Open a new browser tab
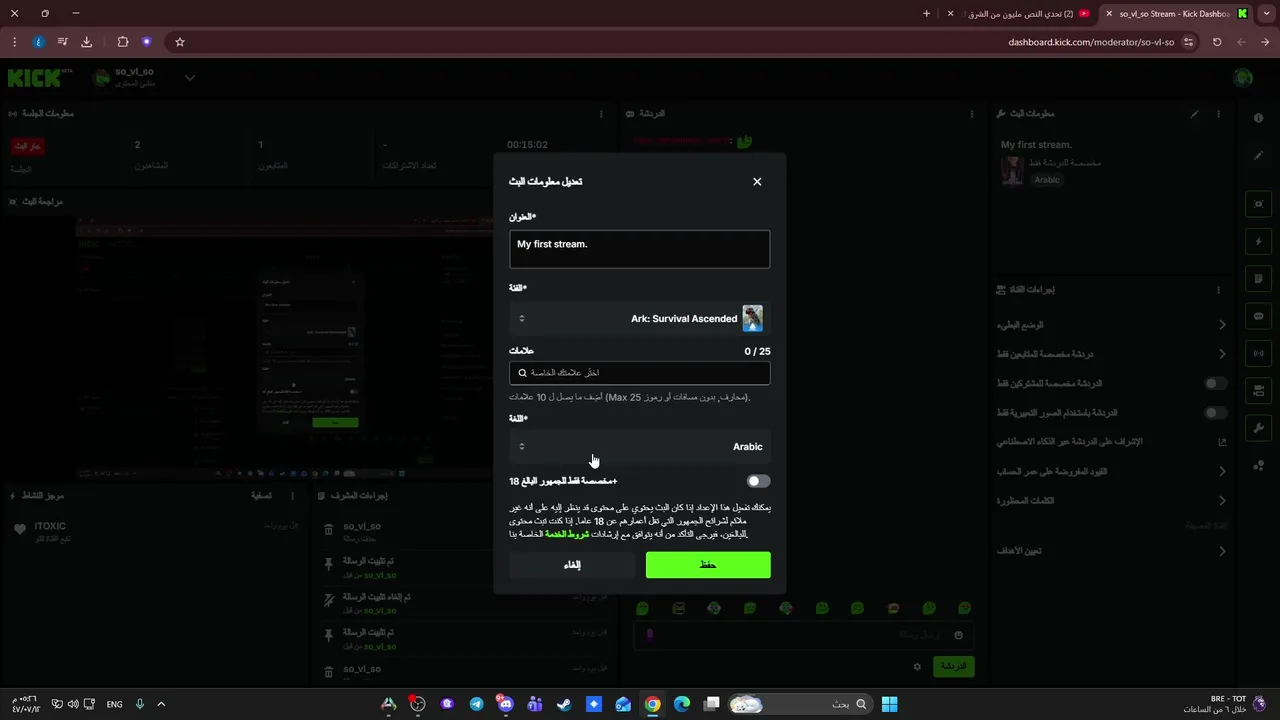1280x720 pixels. (926, 14)
